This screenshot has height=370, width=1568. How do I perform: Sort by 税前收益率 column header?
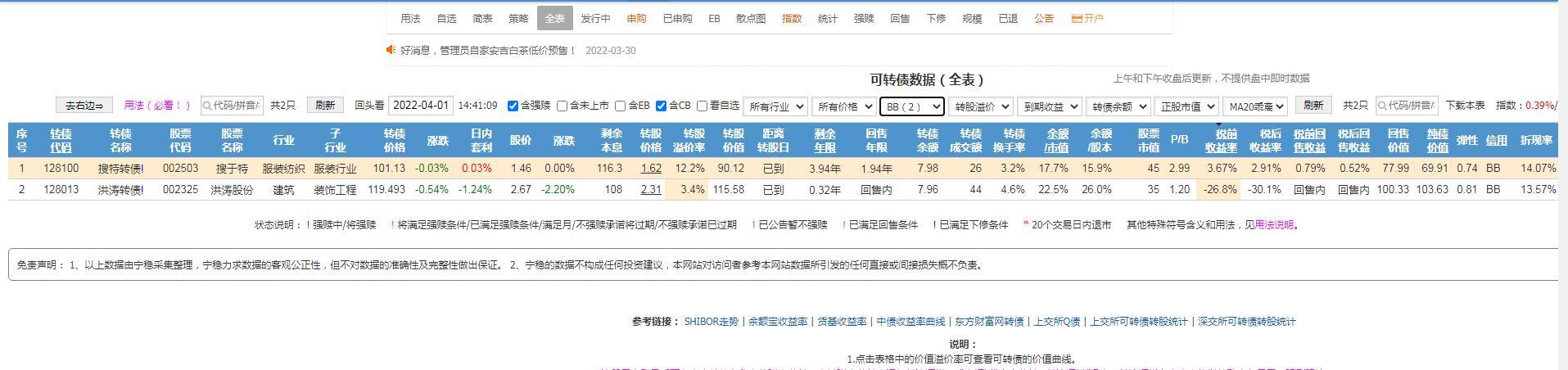click(x=1220, y=141)
